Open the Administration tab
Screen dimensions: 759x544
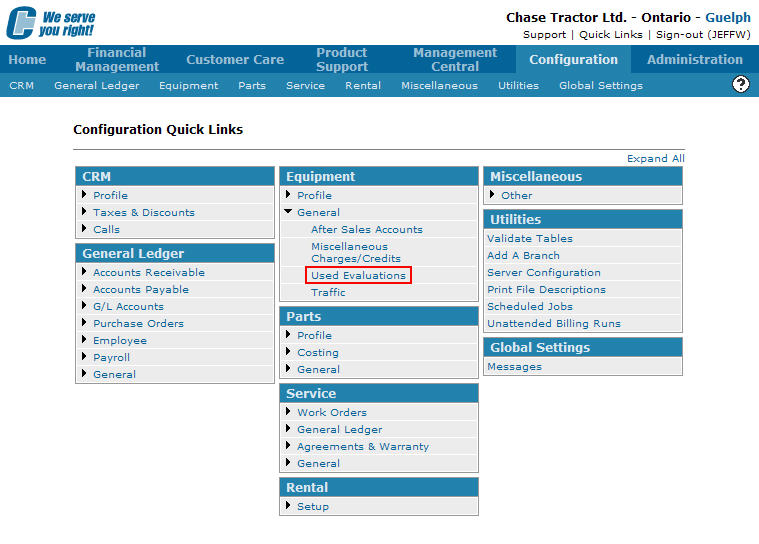(x=695, y=60)
